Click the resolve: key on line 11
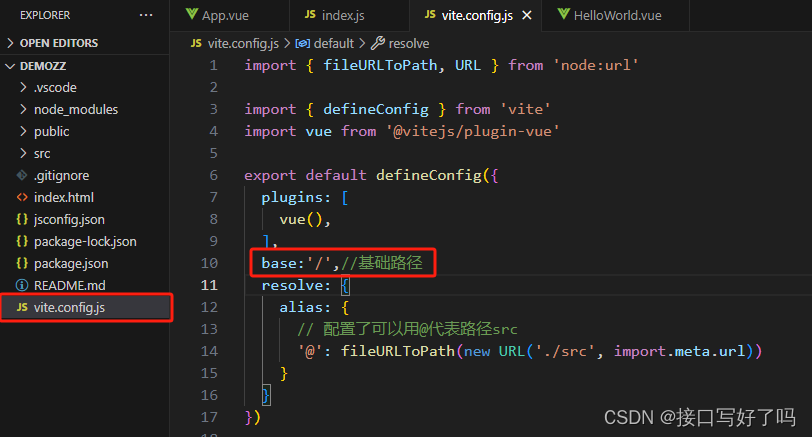This screenshot has height=437, width=812. [296, 285]
